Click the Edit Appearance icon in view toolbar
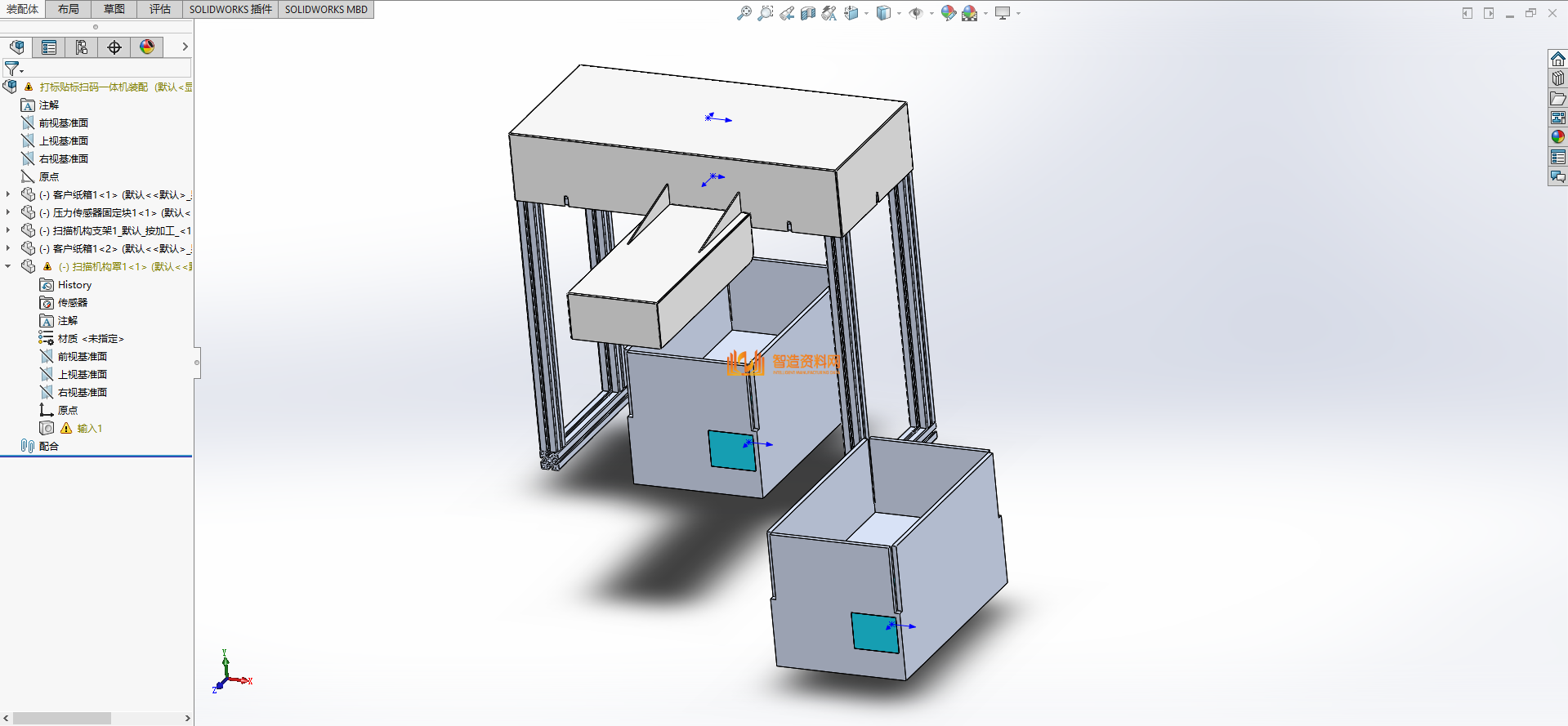This screenshot has height=726, width=1568. pos(948,13)
